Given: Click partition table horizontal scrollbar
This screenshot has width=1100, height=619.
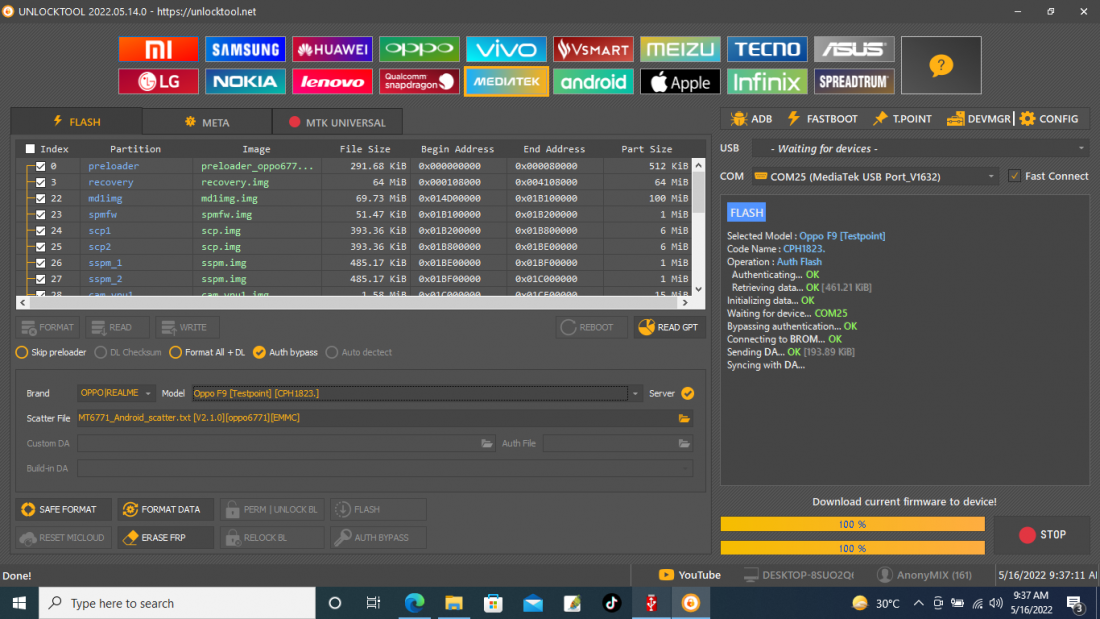Looking at the screenshot, I should [x=354, y=302].
